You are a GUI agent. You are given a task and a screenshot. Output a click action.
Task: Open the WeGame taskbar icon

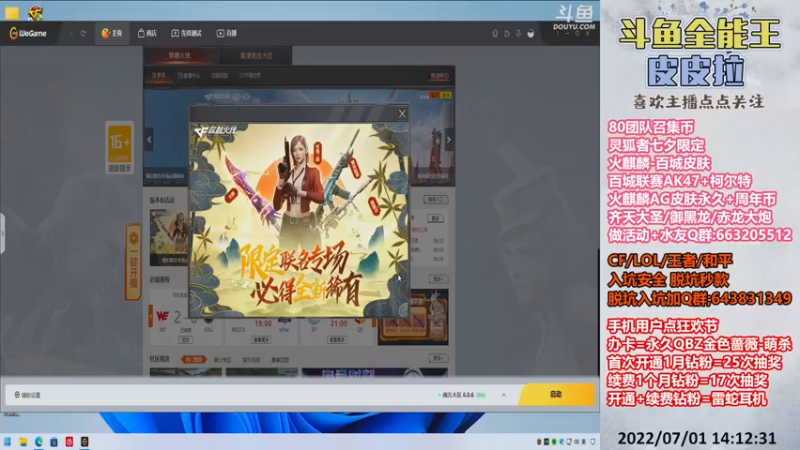[85, 441]
